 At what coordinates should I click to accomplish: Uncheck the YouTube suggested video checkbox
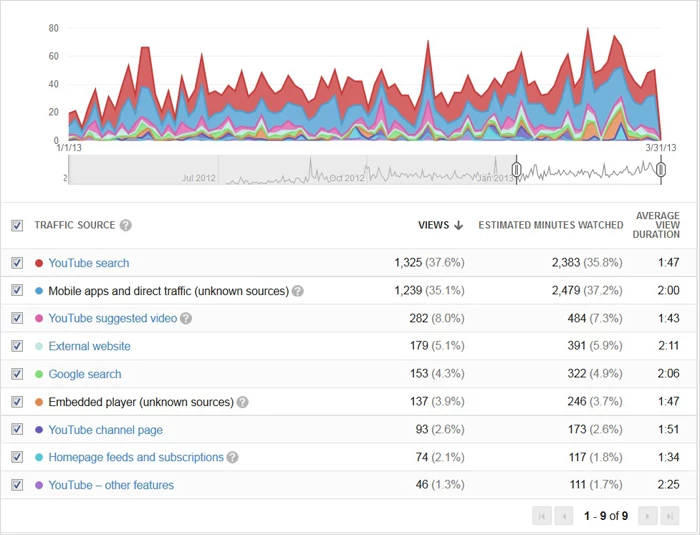17,318
